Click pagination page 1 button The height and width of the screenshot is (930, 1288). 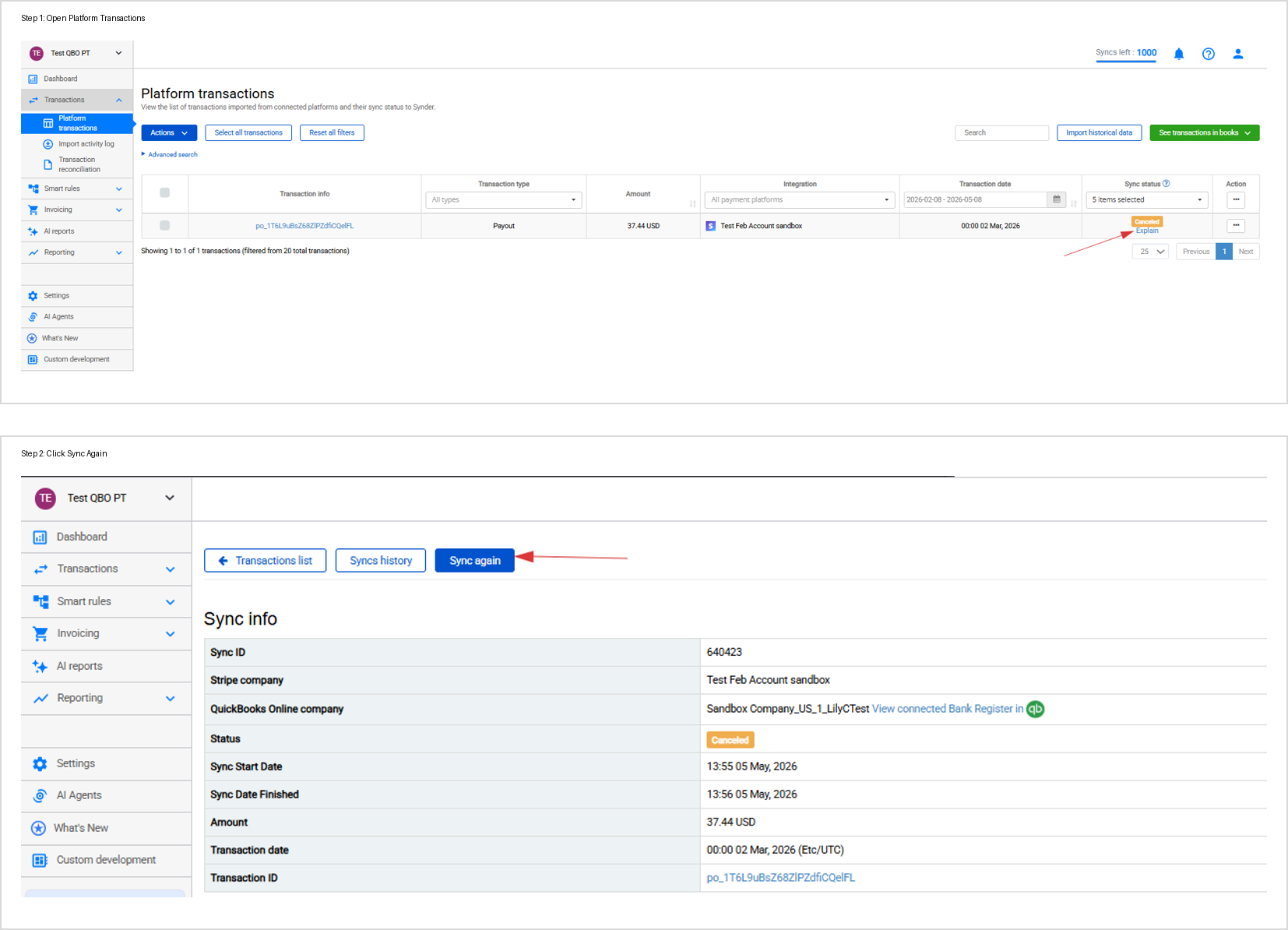[x=1224, y=252]
